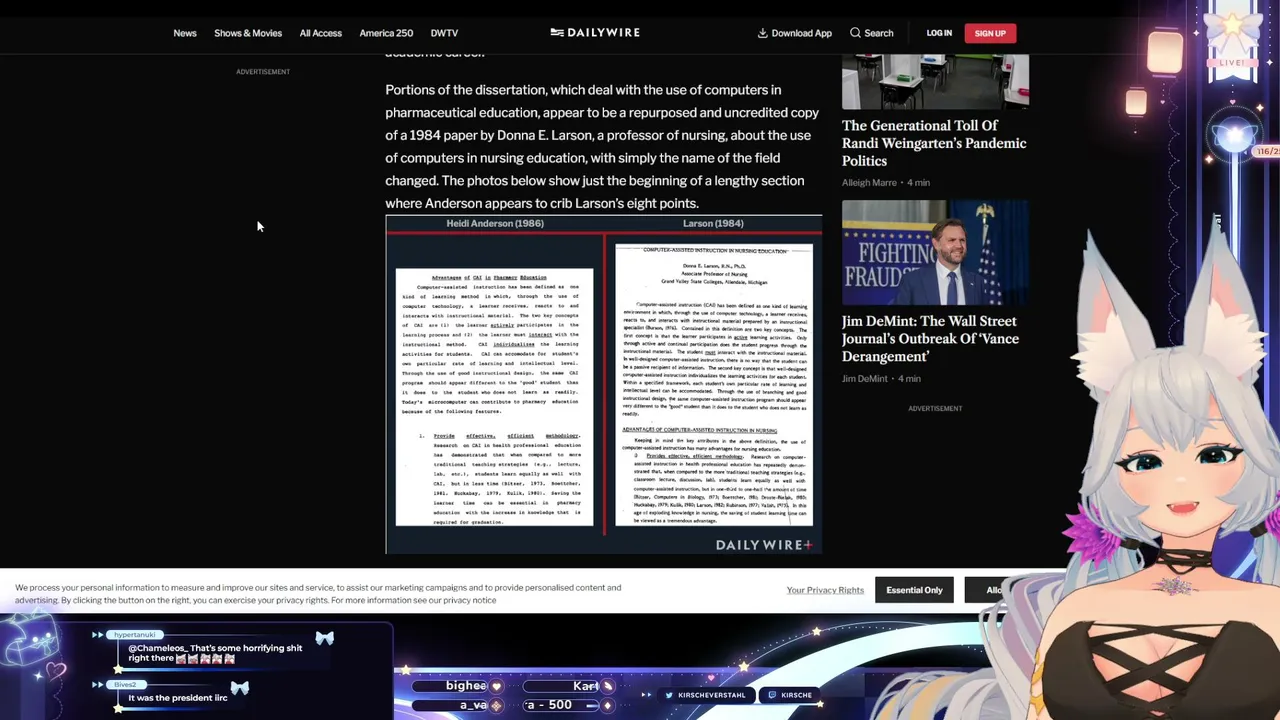The width and height of the screenshot is (1280, 720).
Task: Click the red SIGN UP button
Action: click(990, 33)
